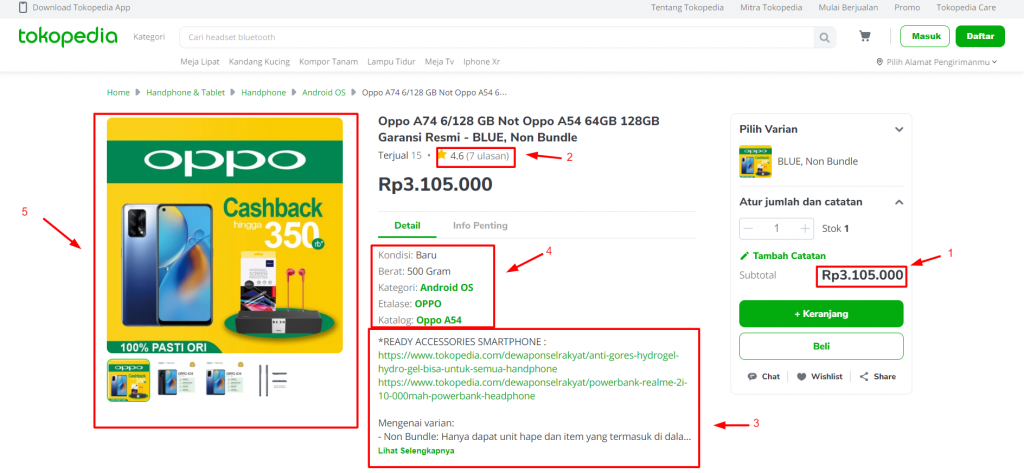Select the first product thumbnail
The image size is (1024, 473).
[x=129, y=380]
